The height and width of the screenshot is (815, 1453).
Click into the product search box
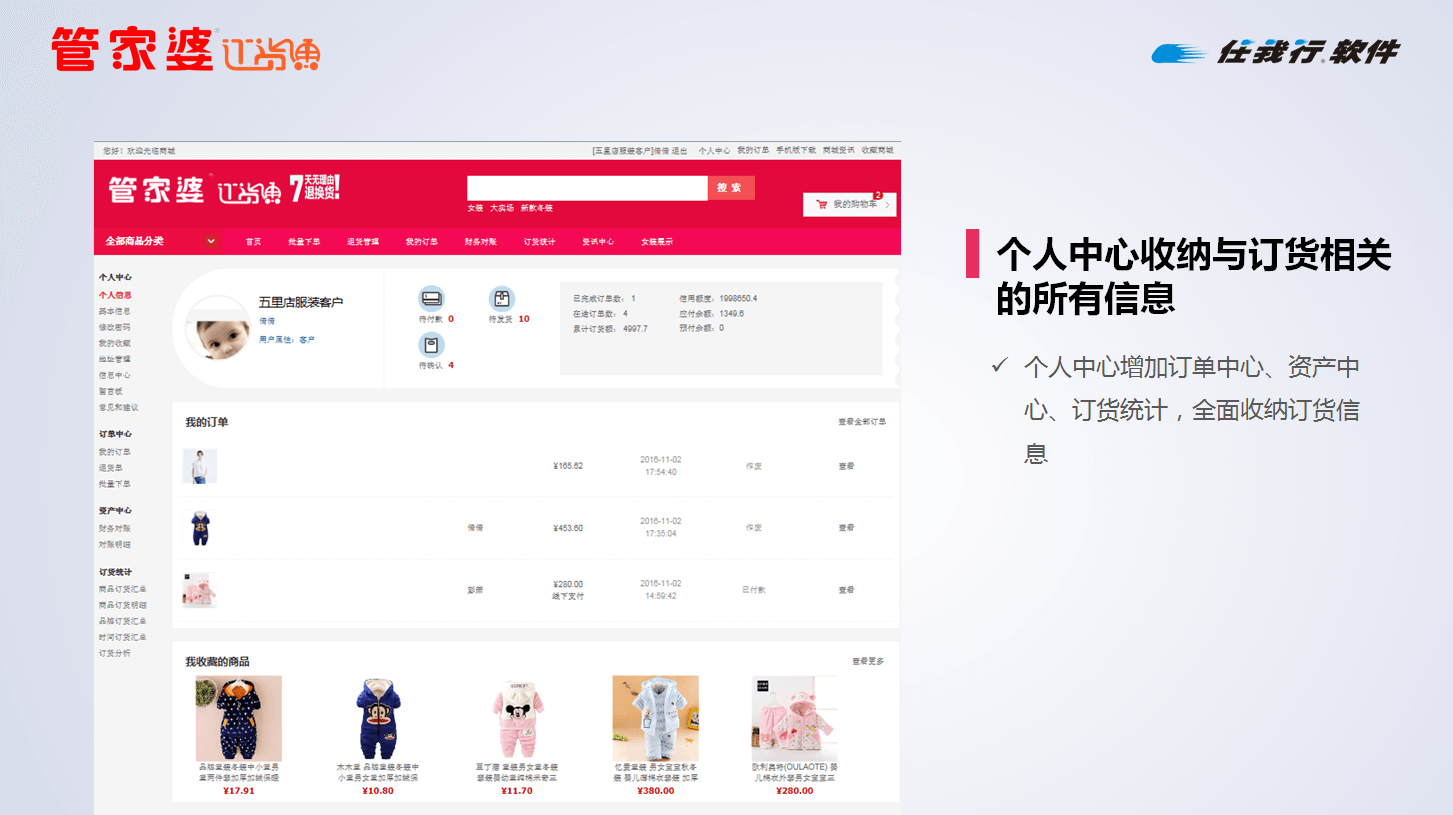tap(587, 188)
